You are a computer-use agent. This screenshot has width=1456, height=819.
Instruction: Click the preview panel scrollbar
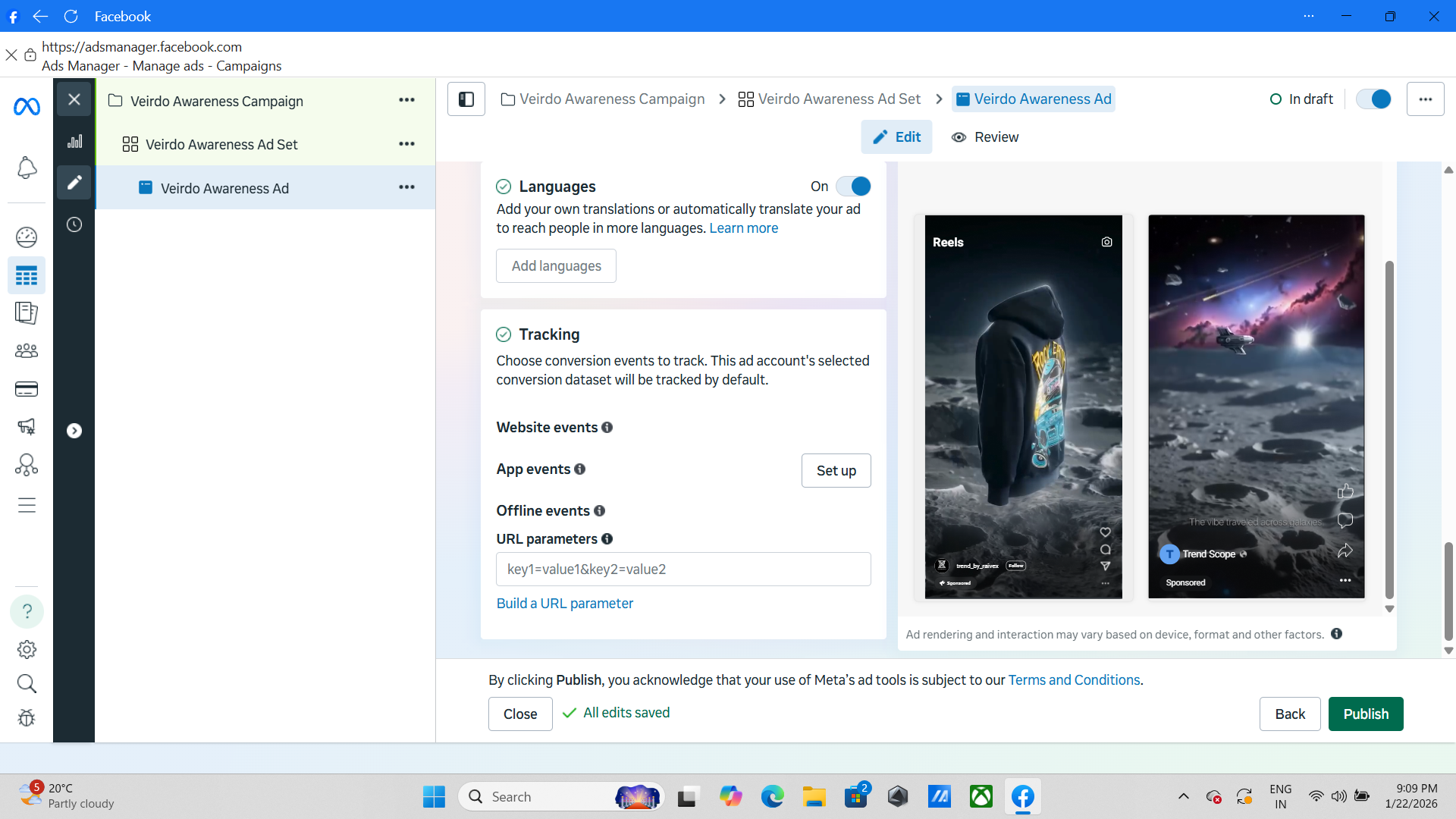pos(1389,429)
